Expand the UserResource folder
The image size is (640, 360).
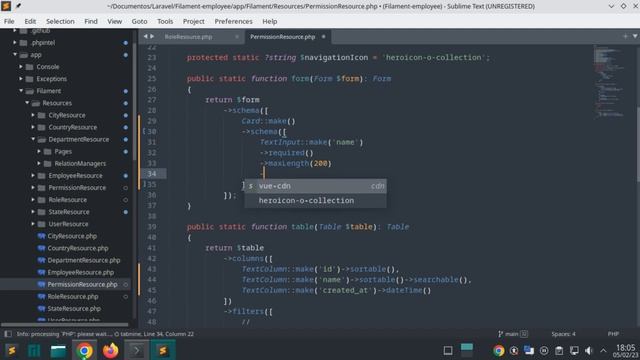[x=33, y=224]
